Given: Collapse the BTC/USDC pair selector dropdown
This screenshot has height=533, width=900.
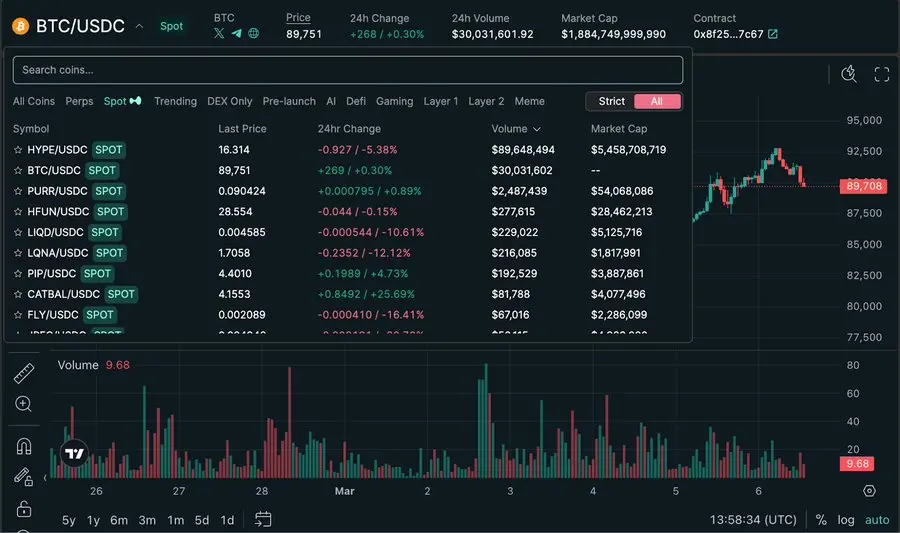Looking at the screenshot, I should [139, 26].
